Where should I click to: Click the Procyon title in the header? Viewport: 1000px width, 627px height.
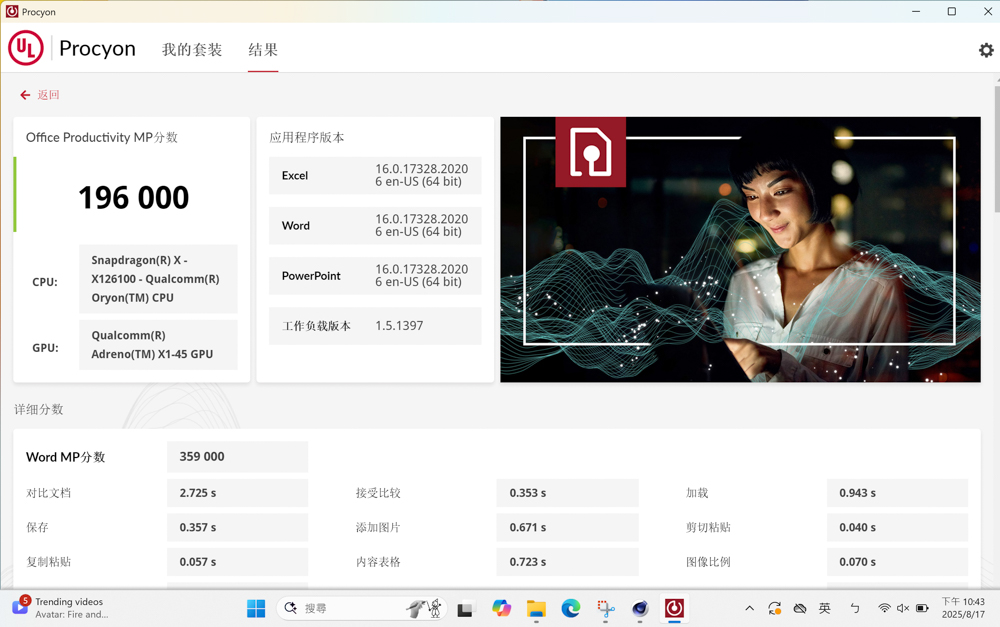click(98, 48)
